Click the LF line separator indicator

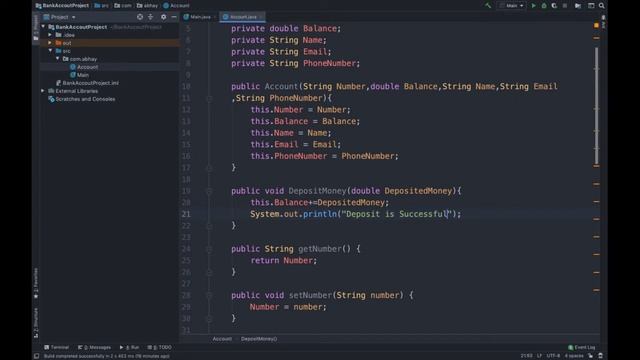point(539,356)
